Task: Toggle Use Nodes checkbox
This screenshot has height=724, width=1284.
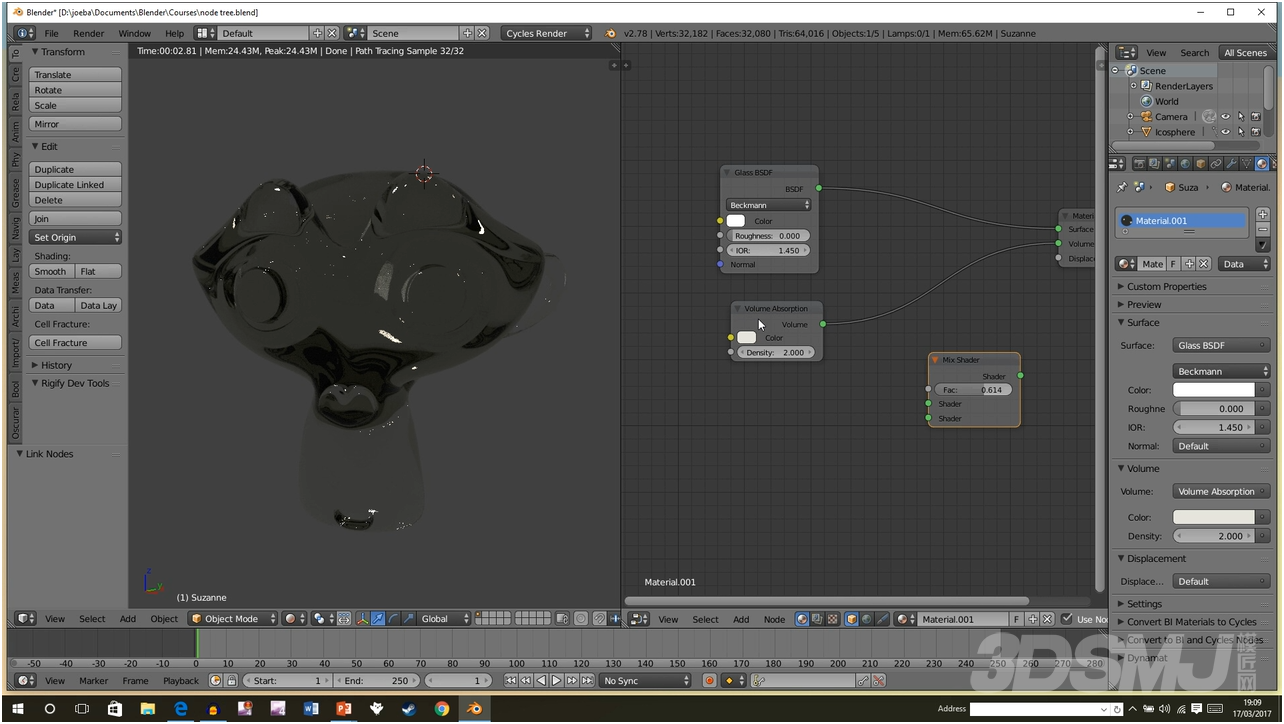Action: pos(1066,619)
